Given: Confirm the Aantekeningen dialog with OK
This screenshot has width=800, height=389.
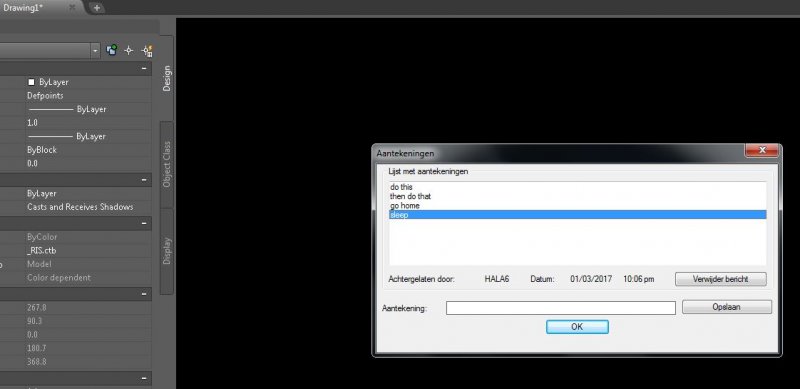Looking at the screenshot, I should tap(577, 327).
